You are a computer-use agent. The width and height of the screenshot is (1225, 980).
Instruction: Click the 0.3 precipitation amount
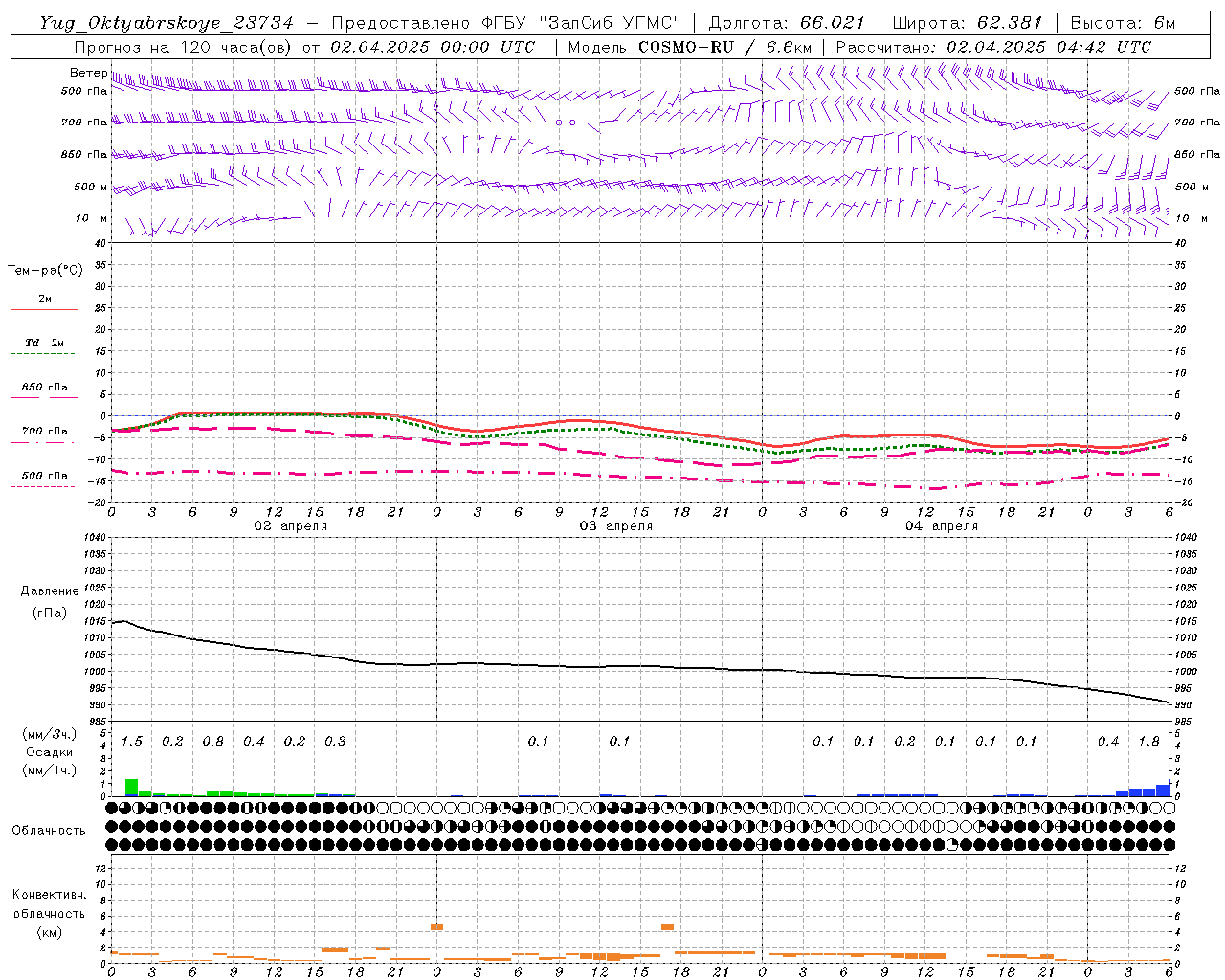point(335,742)
